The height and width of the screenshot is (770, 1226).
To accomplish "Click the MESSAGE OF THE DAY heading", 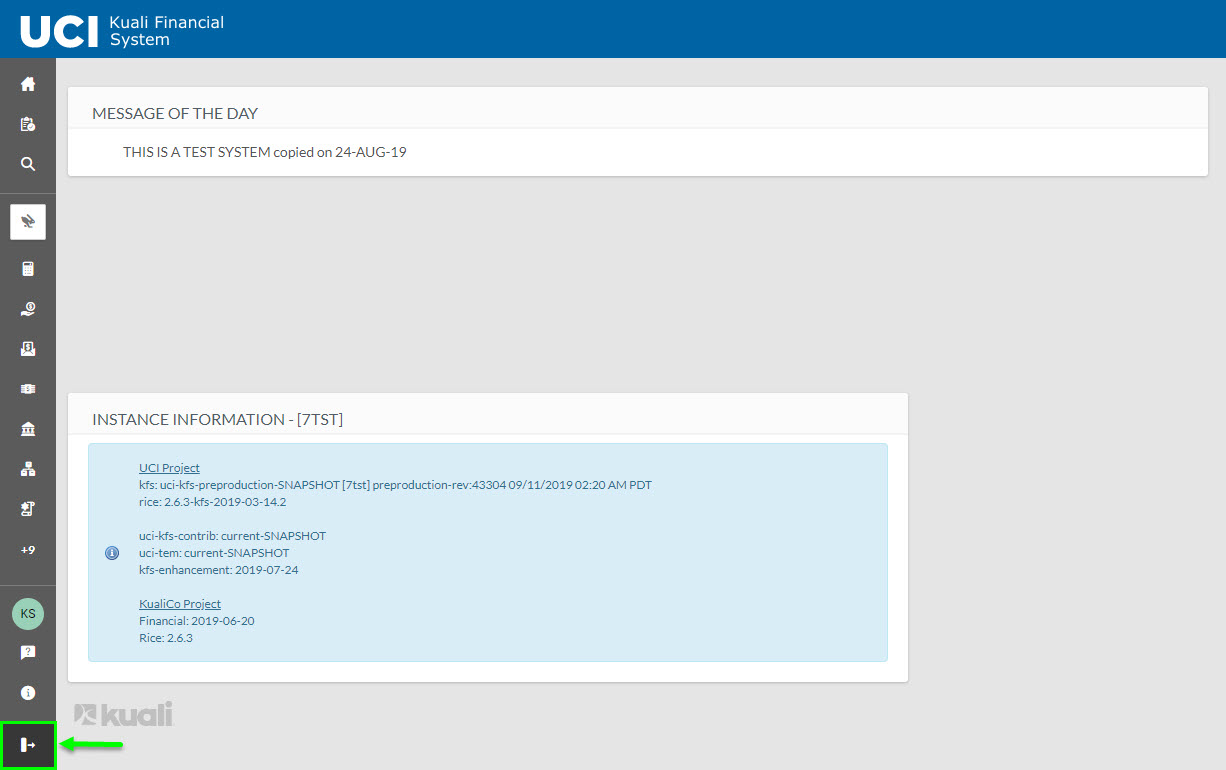I will click(175, 114).
